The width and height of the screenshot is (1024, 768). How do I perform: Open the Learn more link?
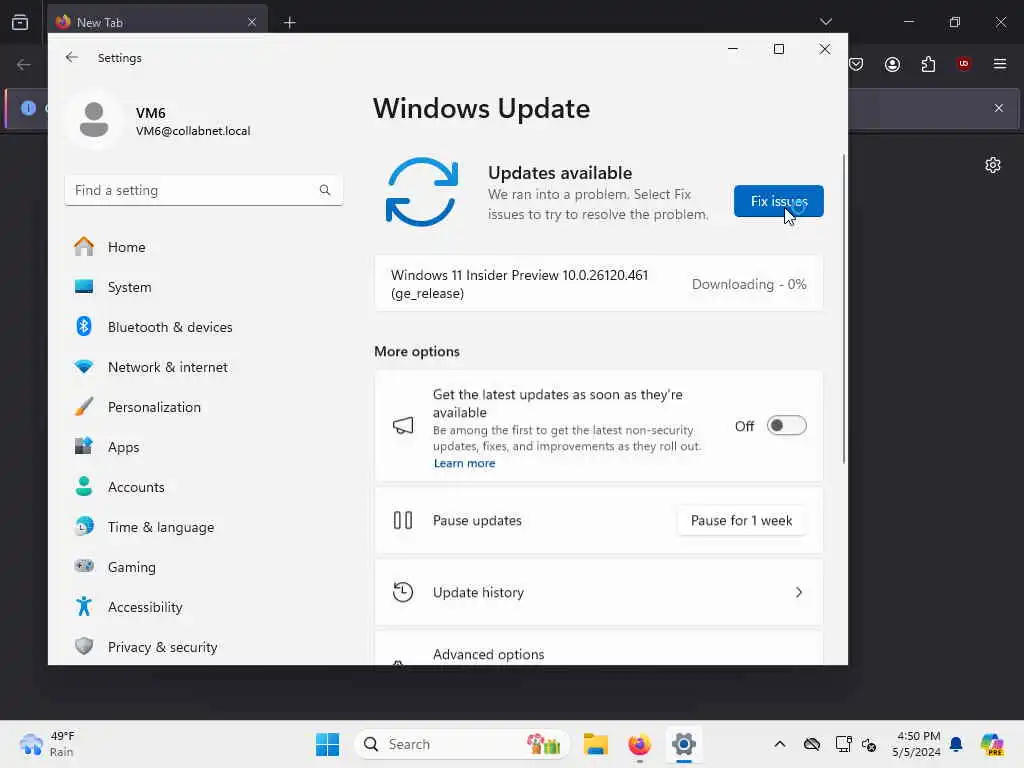coord(464,463)
